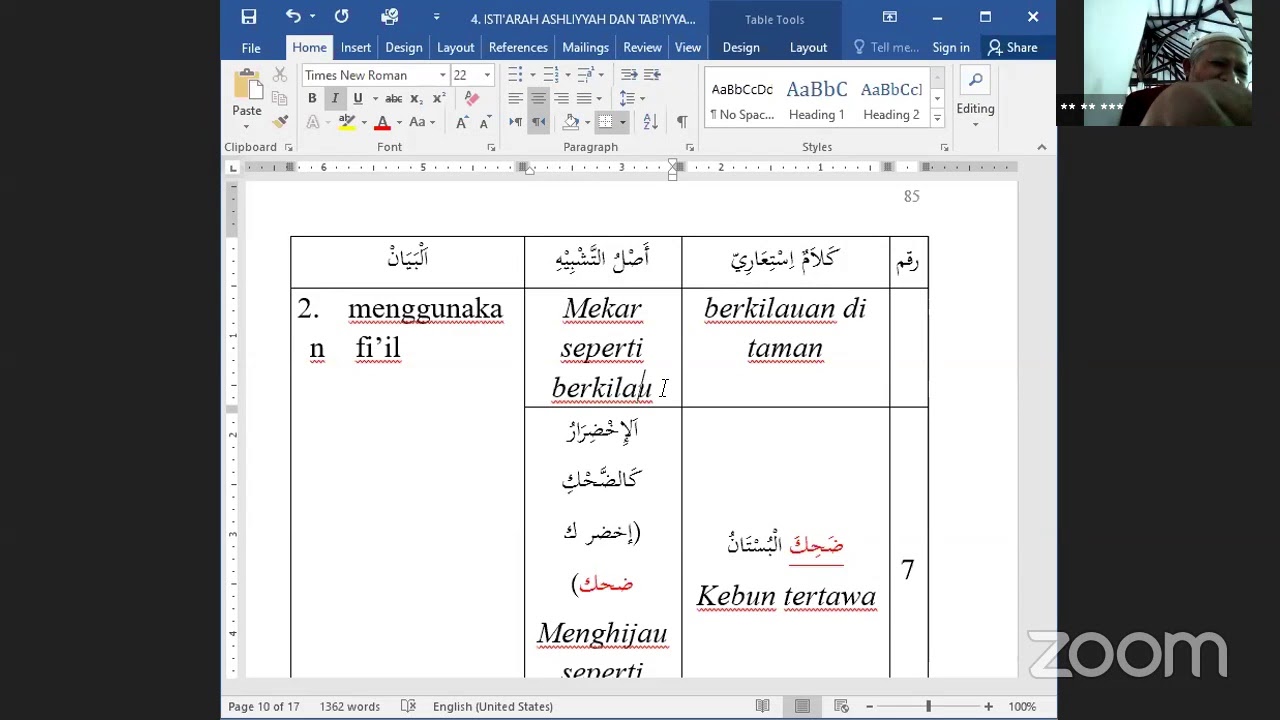Viewport: 1280px width, 720px height.
Task: Increase font size with grow font icon
Action: click(x=462, y=122)
